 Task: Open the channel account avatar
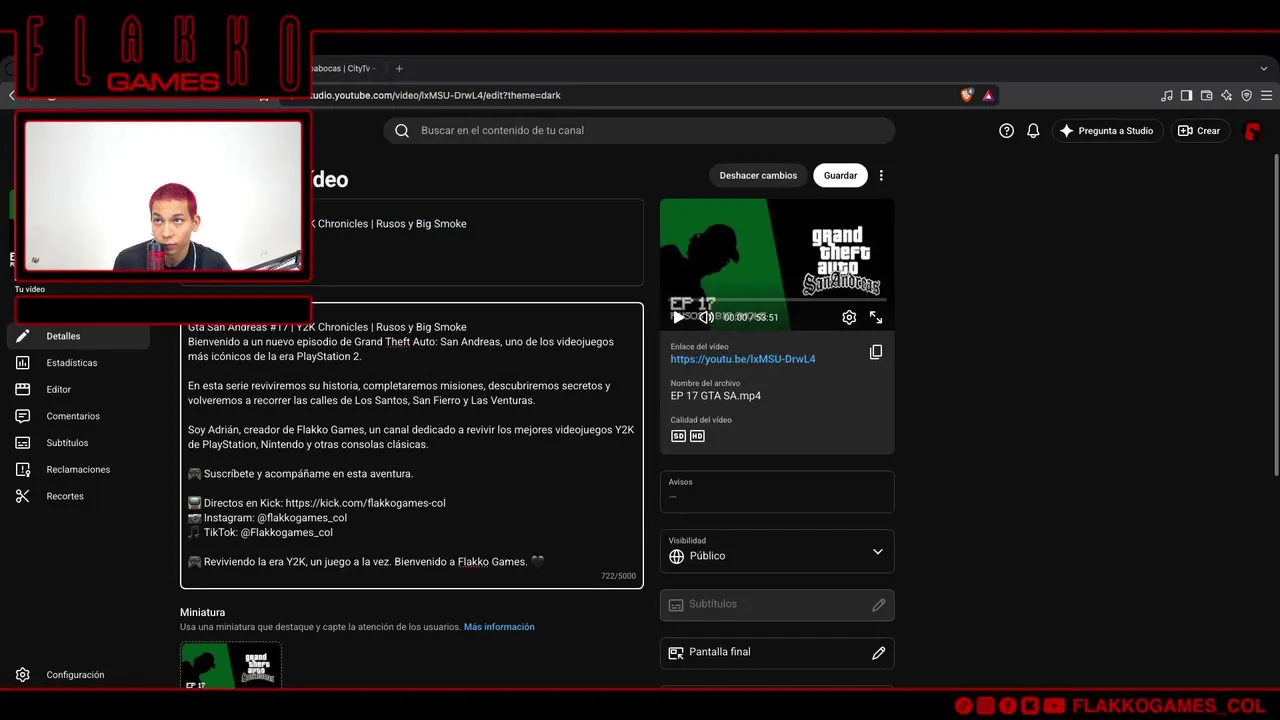coord(1252,131)
